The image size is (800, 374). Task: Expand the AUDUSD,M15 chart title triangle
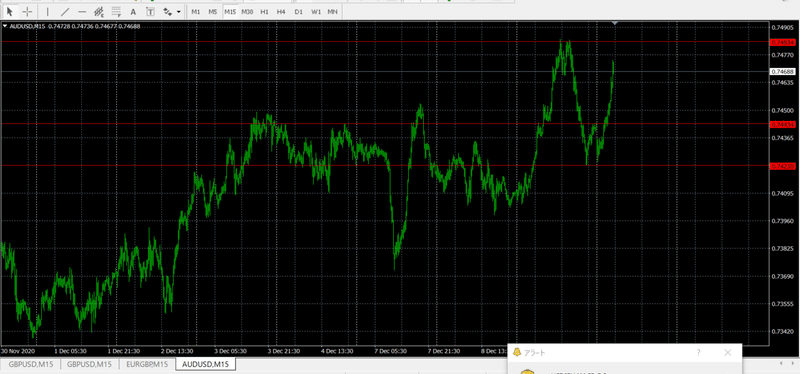pos(5,26)
